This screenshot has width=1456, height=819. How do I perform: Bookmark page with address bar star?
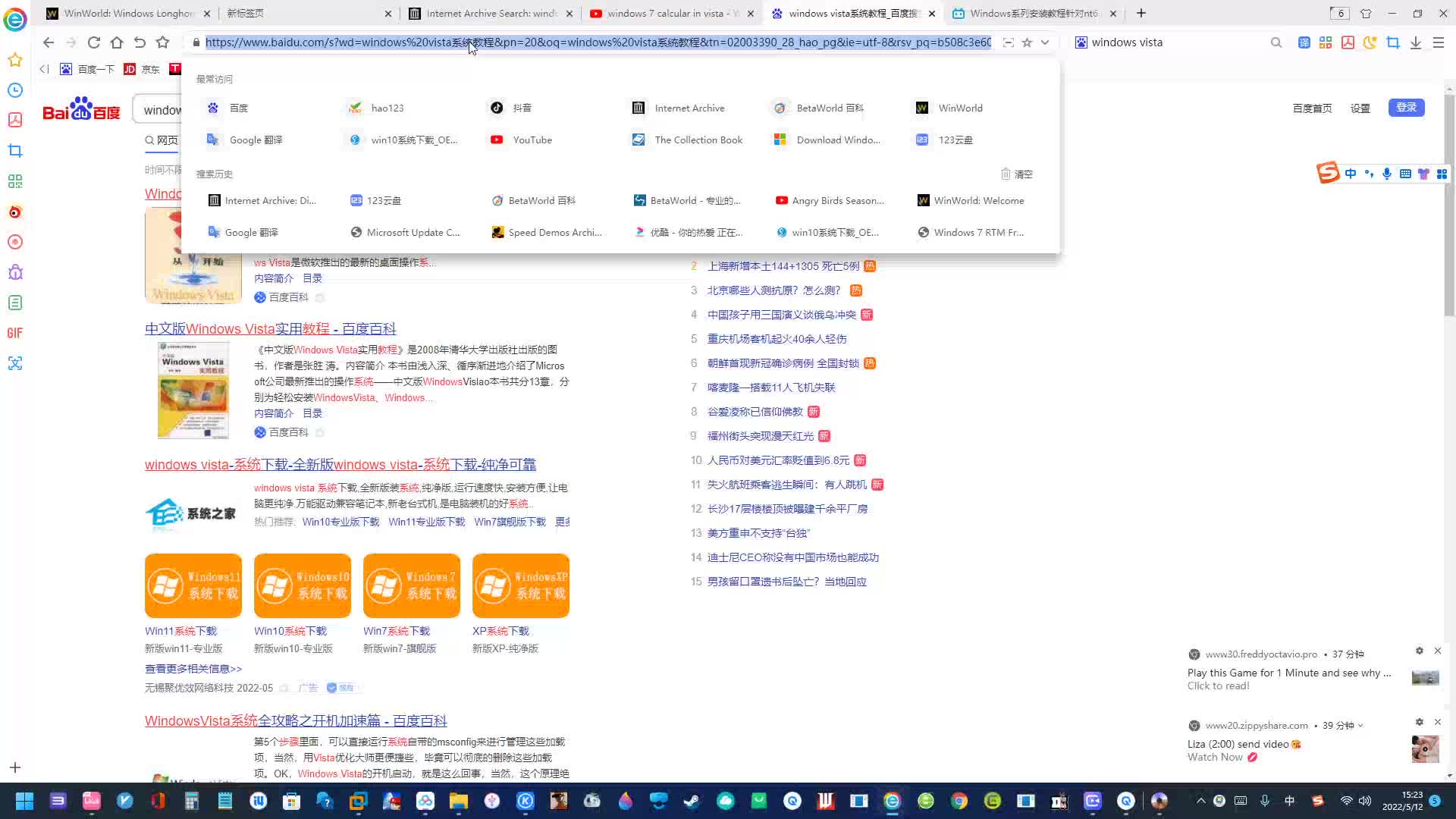(x=1027, y=42)
